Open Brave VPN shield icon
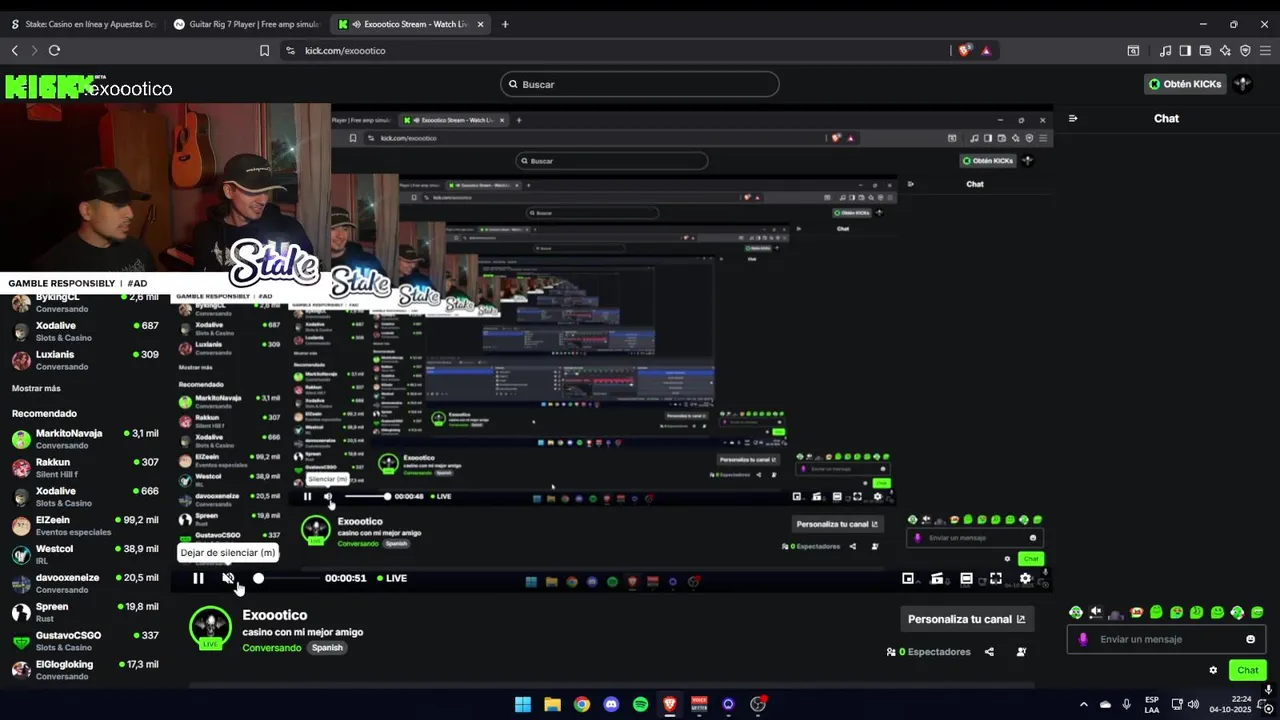 (x=1245, y=50)
